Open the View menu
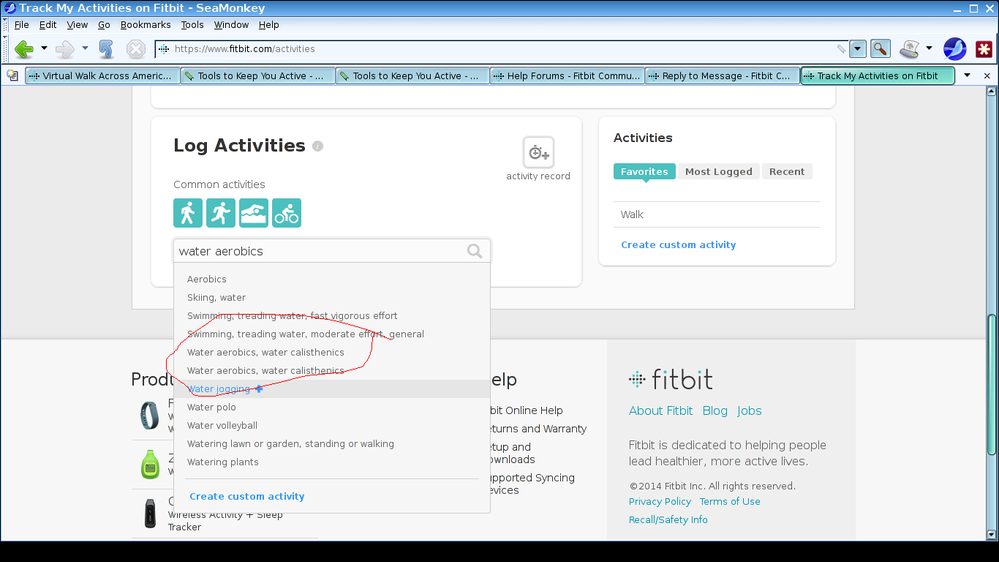The image size is (999, 562). (x=77, y=25)
